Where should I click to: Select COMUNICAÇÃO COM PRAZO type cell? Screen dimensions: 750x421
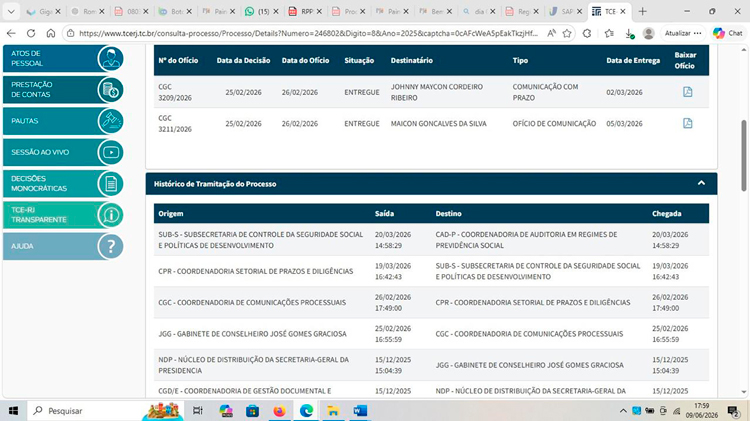click(x=545, y=92)
